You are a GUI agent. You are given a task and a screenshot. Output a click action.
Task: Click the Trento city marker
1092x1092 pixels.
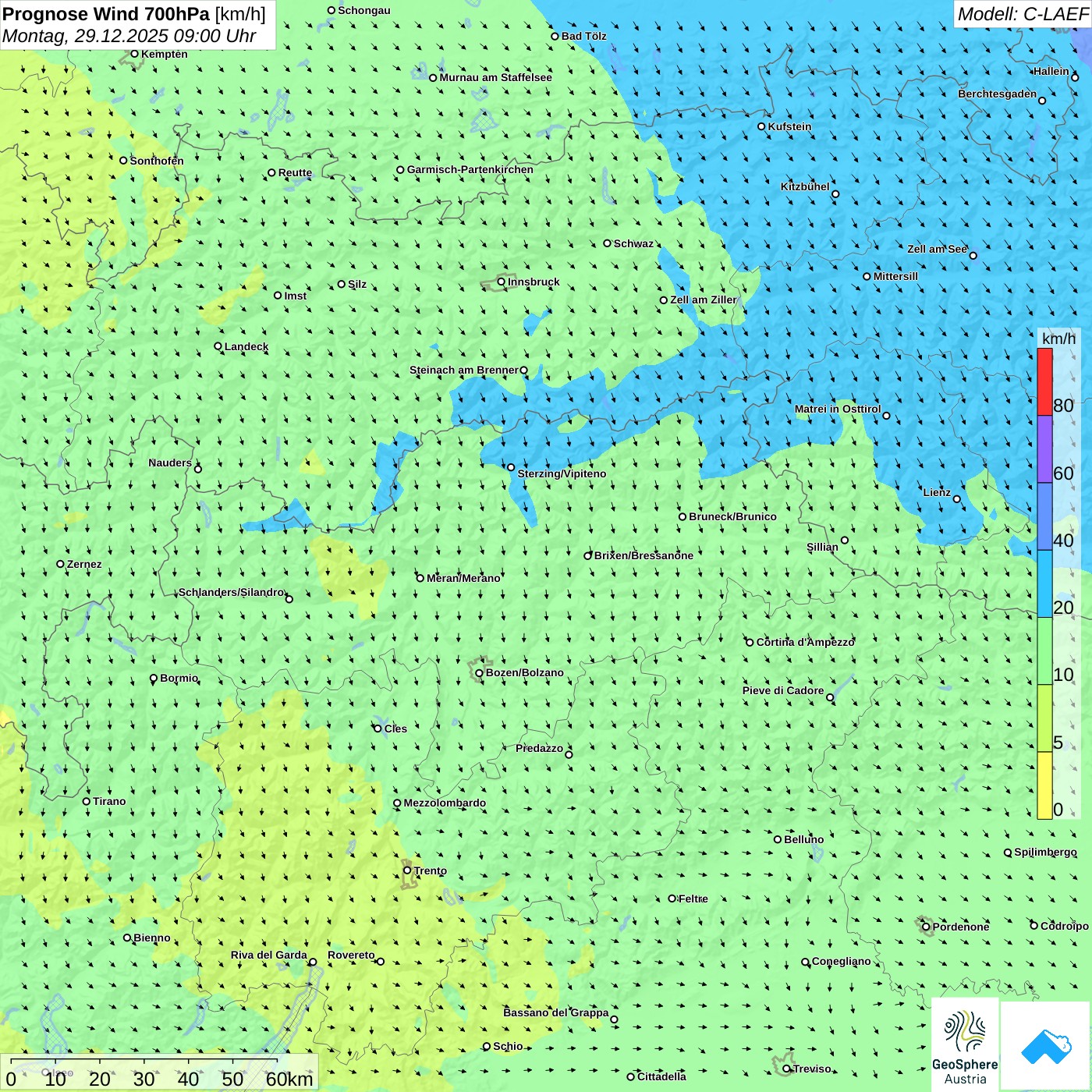point(407,870)
